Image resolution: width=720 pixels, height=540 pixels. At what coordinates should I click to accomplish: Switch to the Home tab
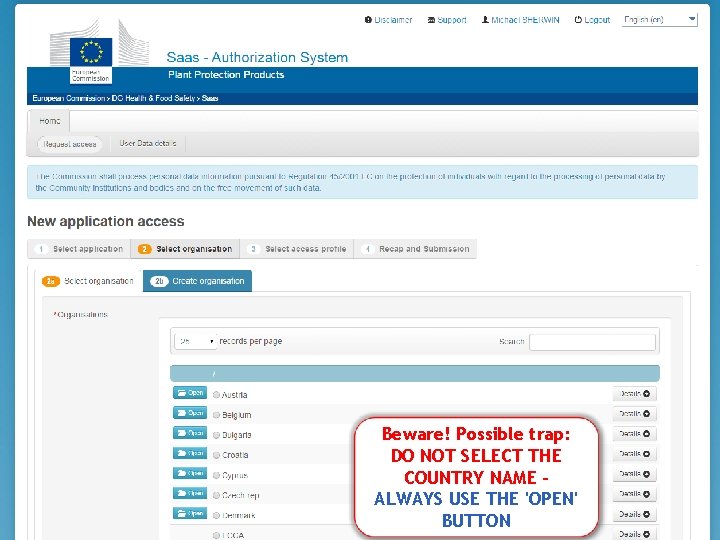point(50,121)
